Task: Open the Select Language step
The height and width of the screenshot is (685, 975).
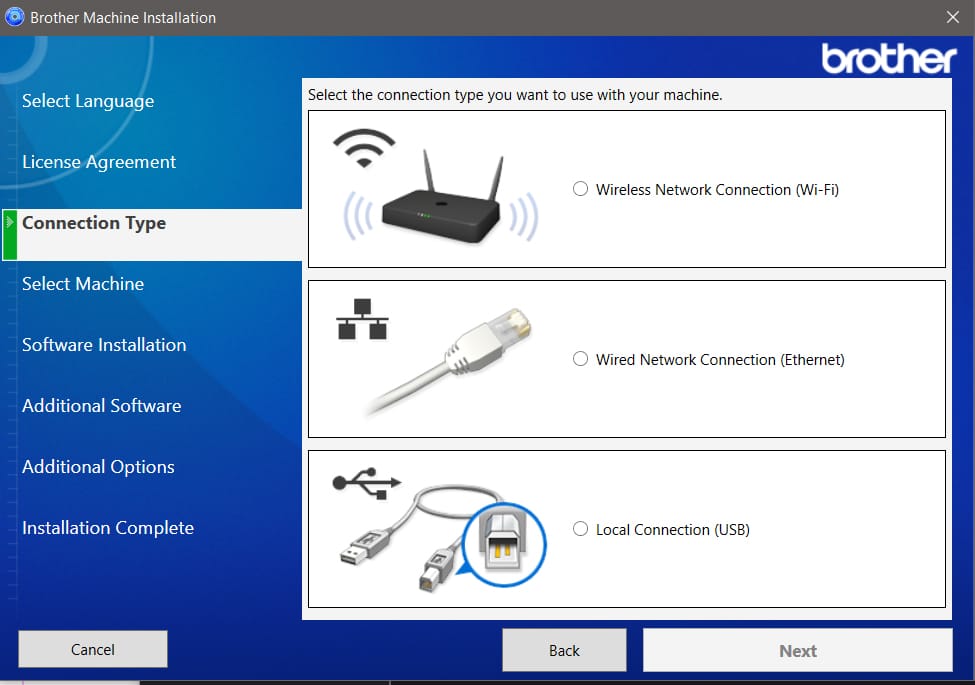Action: pyautogui.click(x=88, y=101)
